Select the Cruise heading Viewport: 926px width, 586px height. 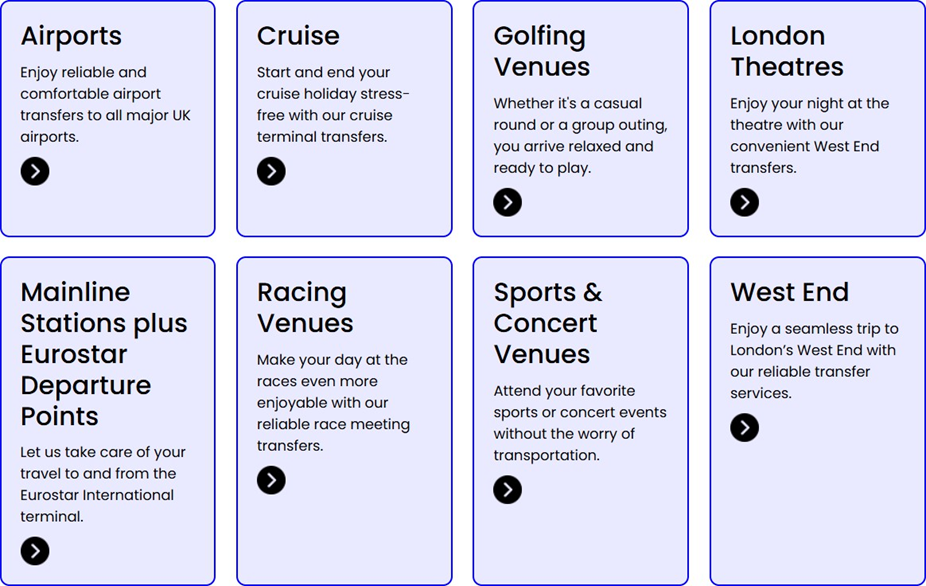coord(298,36)
